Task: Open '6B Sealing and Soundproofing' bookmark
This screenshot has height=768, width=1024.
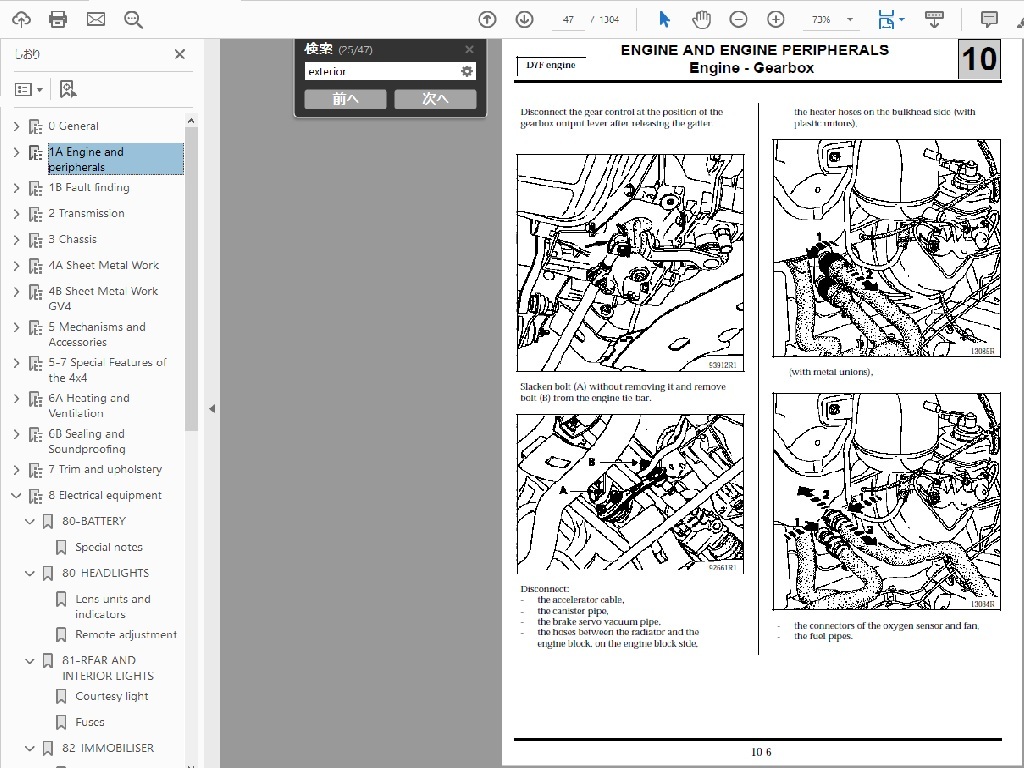Action: click(87, 441)
